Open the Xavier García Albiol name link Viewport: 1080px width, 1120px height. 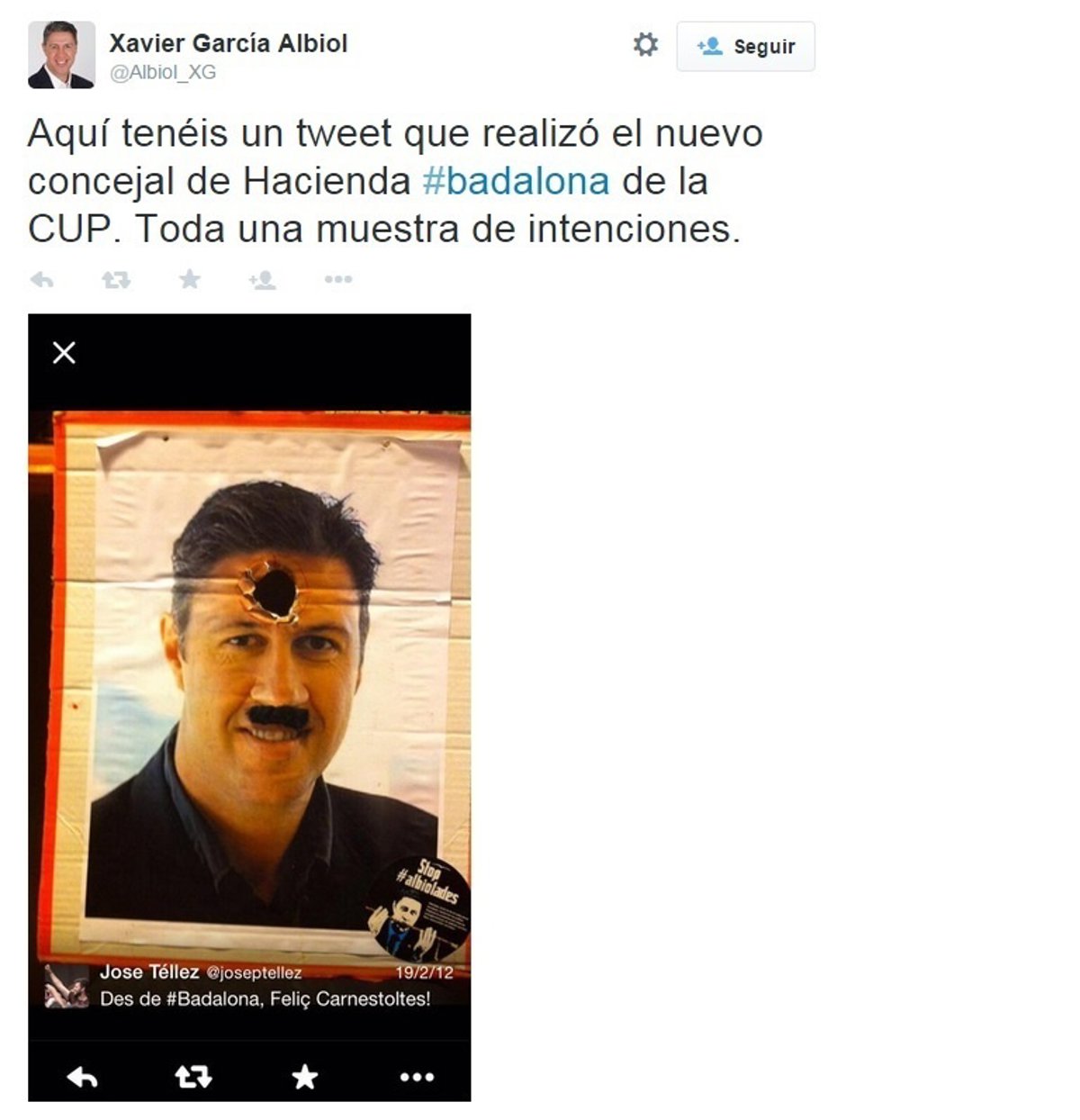pyautogui.click(x=228, y=43)
